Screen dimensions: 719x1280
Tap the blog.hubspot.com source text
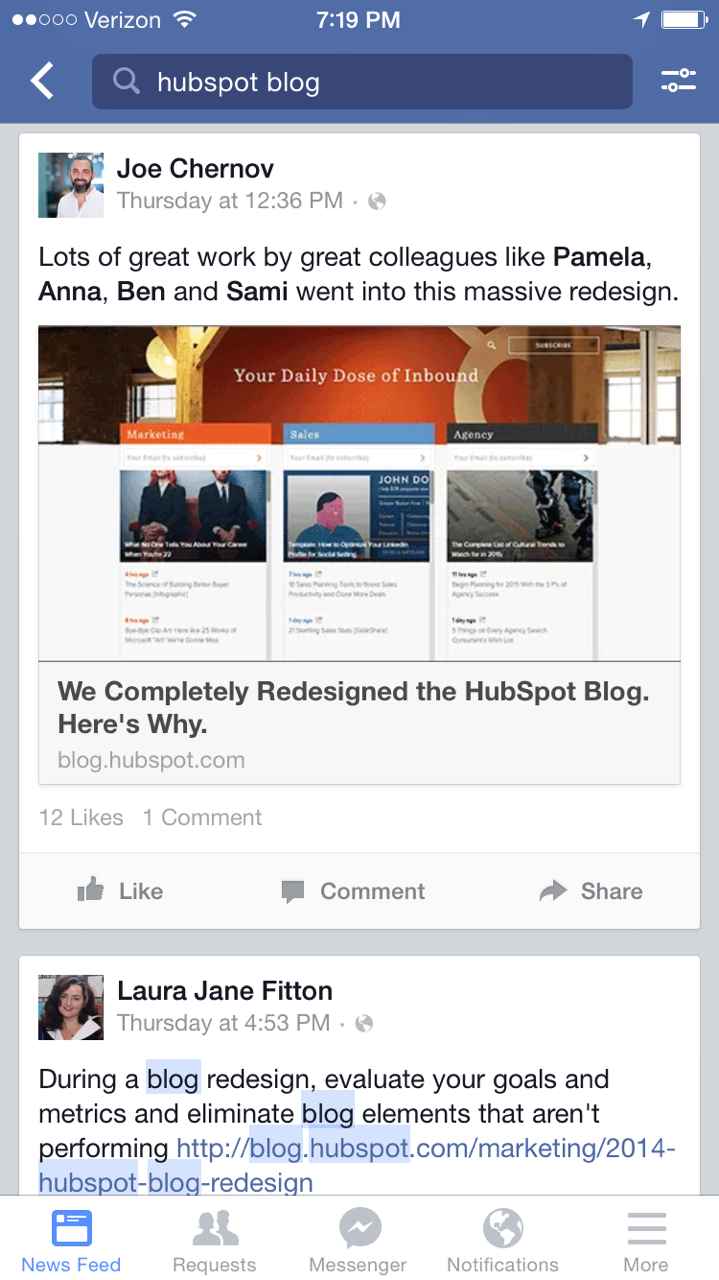coord(151,760)
